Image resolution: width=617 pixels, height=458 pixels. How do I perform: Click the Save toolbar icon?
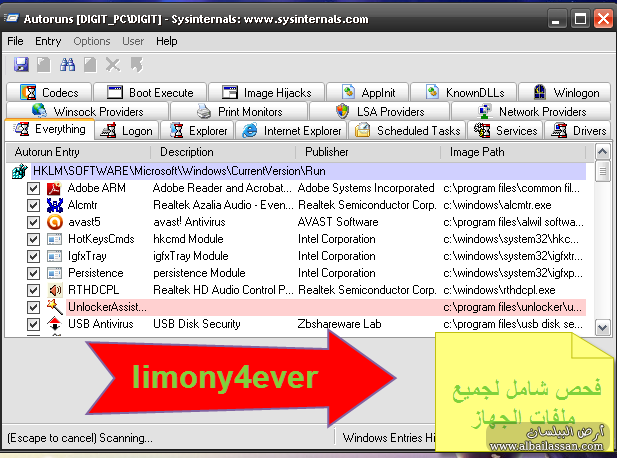pos(21,65)
